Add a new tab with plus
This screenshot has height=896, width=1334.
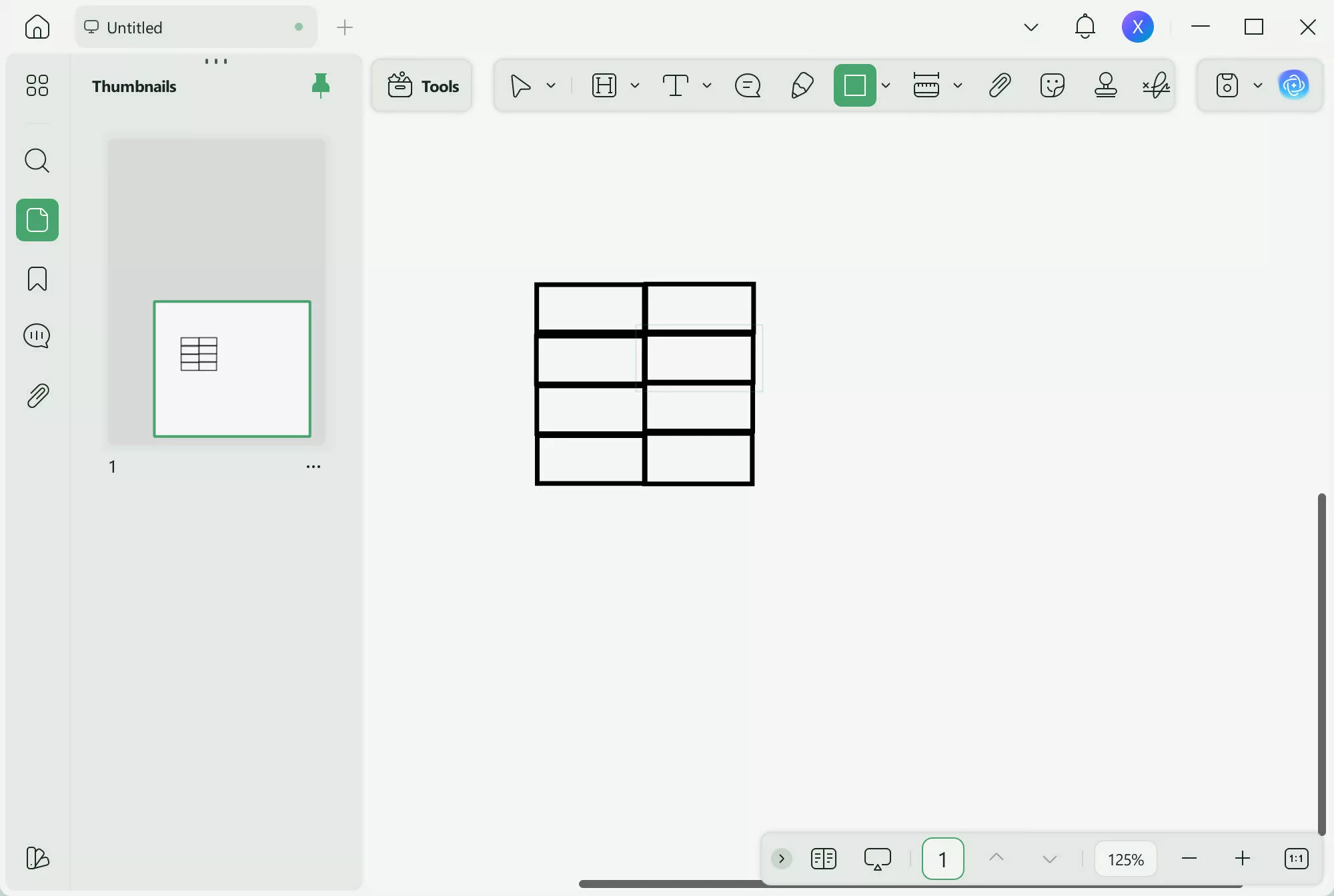coord(345,27)
